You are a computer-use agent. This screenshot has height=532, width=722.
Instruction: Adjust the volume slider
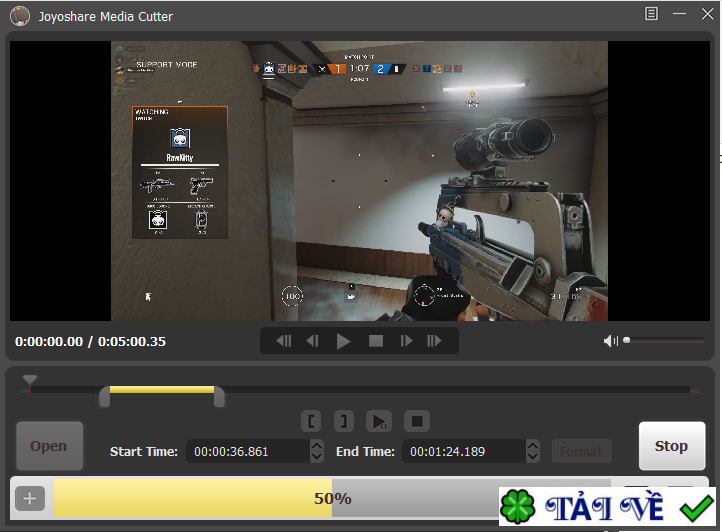click(664, 340)
